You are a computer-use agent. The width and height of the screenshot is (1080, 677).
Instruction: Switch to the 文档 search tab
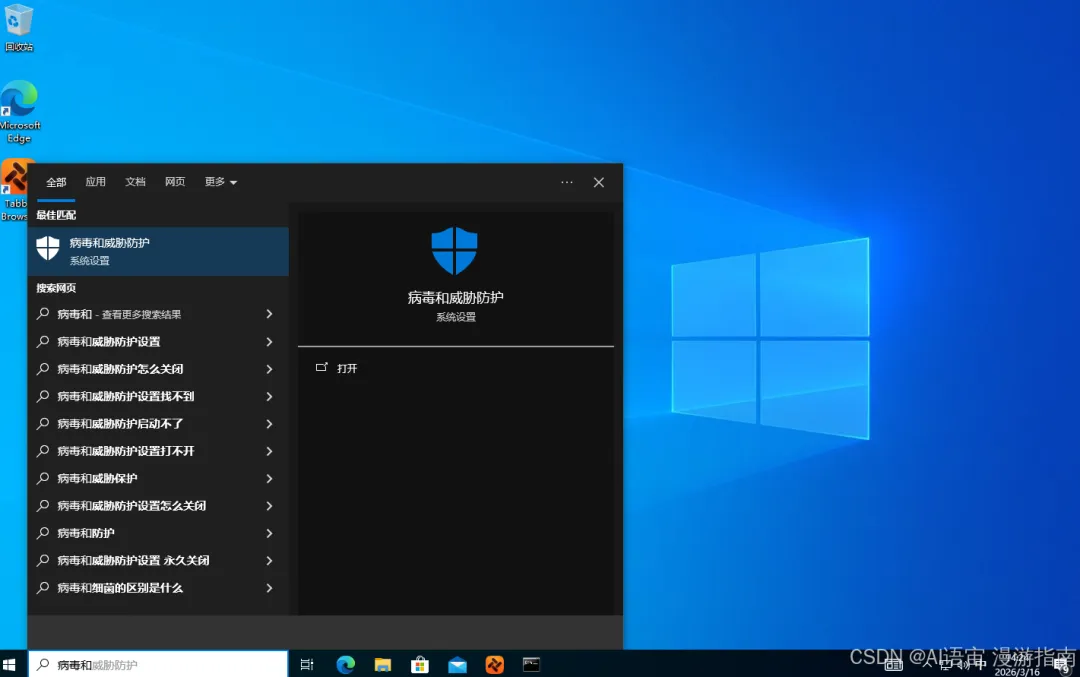tap(135, 182)
